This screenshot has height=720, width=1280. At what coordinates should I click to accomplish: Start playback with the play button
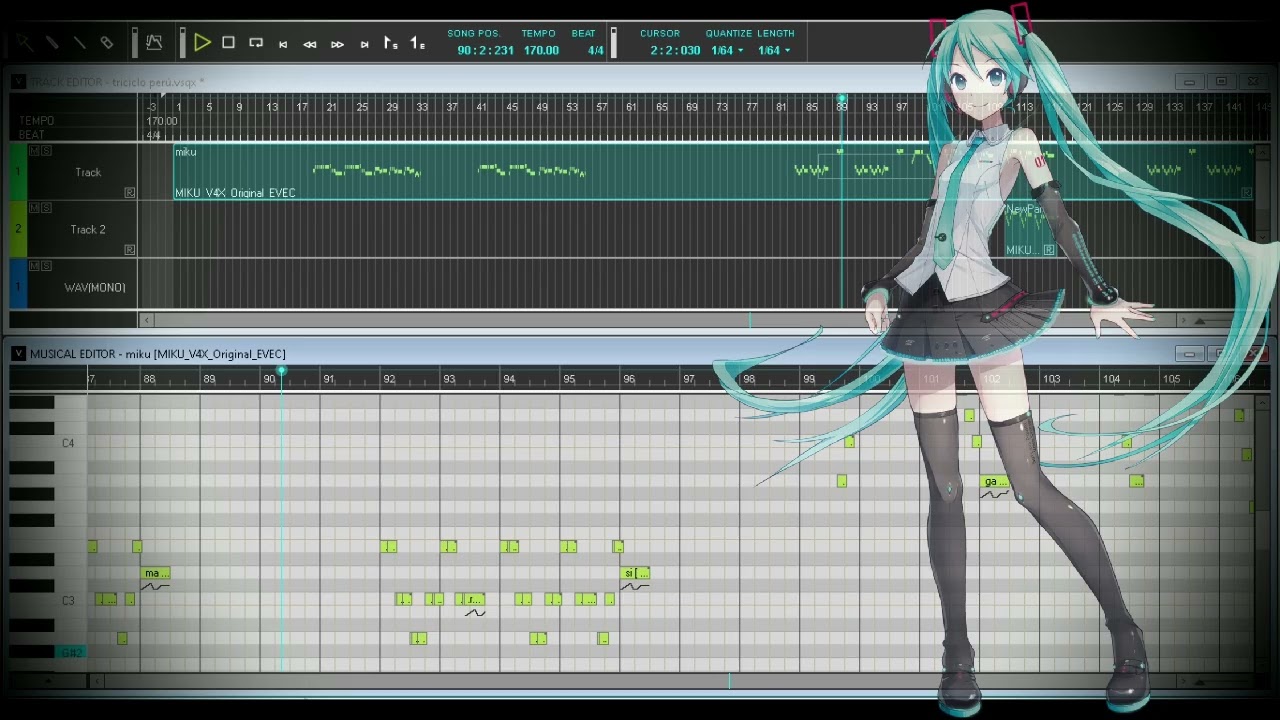(202, 43)
